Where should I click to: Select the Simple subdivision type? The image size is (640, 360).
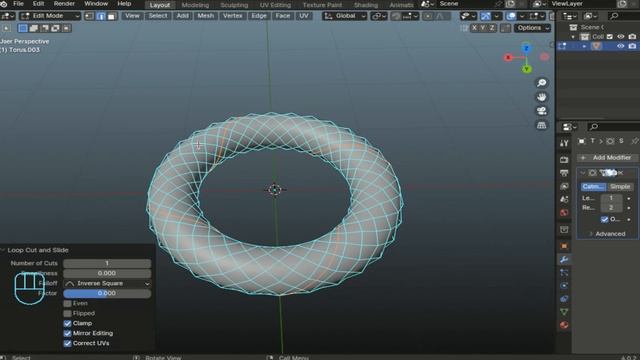point(620,187)
